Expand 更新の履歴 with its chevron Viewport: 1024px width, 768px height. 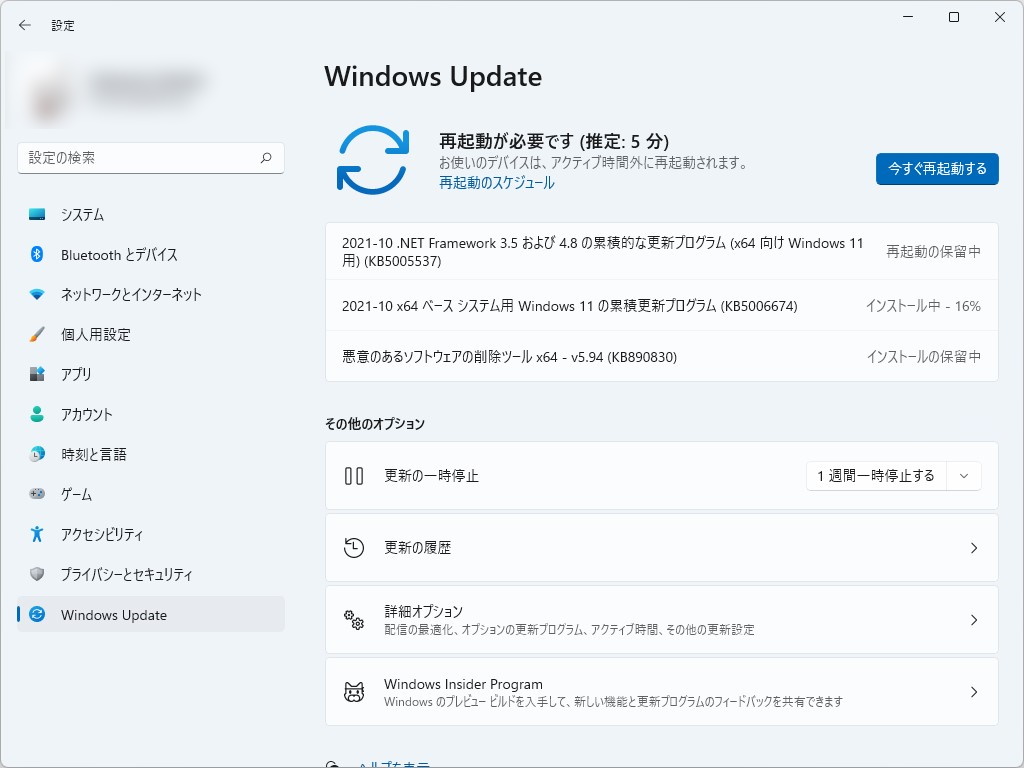click(973, 547)
